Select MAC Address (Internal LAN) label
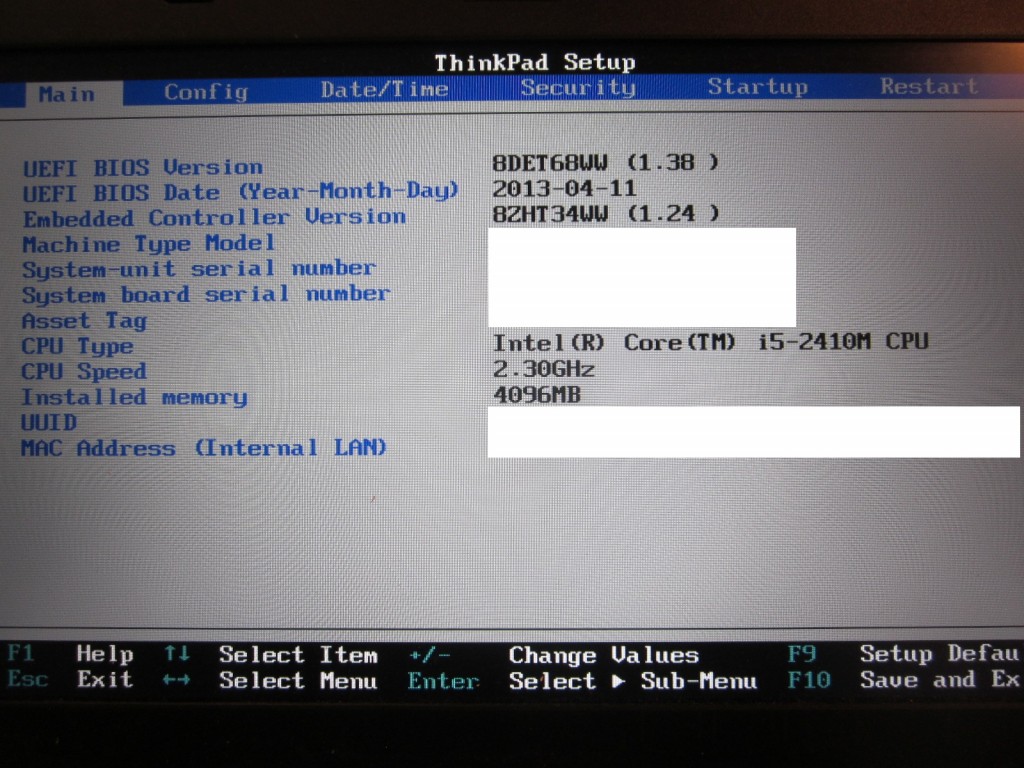 pyautogui.click(x=204, y=448)
